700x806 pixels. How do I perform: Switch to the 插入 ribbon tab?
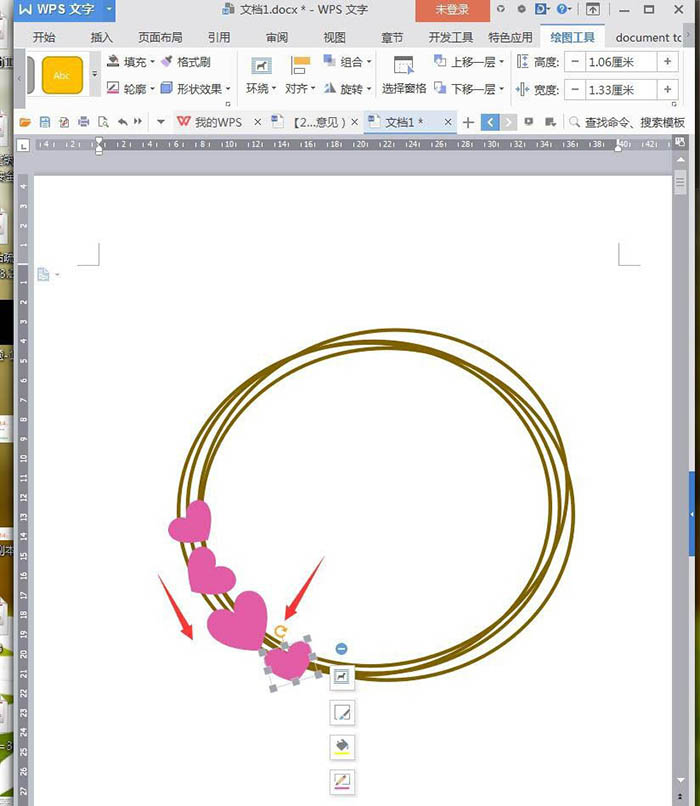[x=101, y=38]
